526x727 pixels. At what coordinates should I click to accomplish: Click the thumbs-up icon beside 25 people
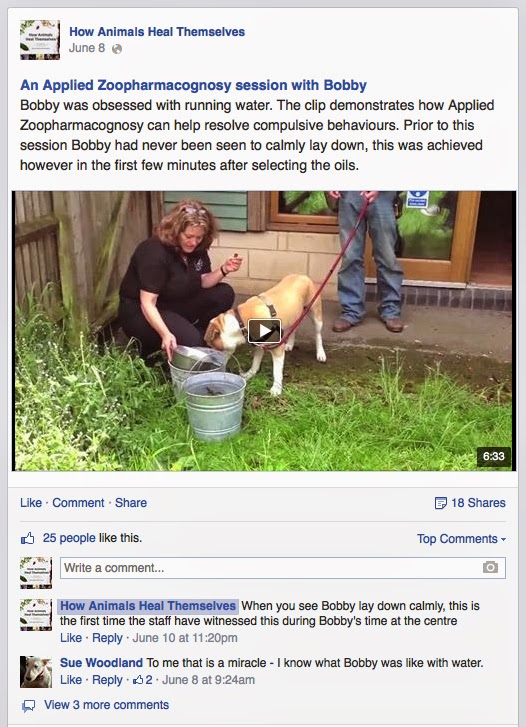(x=28, y=538)
